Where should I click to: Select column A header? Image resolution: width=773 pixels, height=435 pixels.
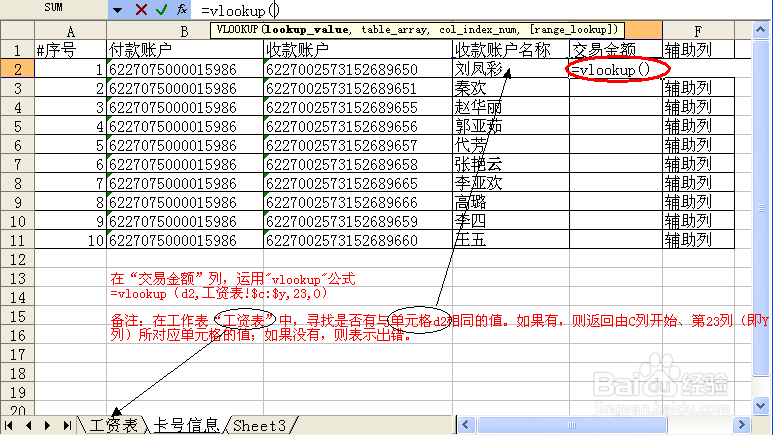[x=70, y=32]
